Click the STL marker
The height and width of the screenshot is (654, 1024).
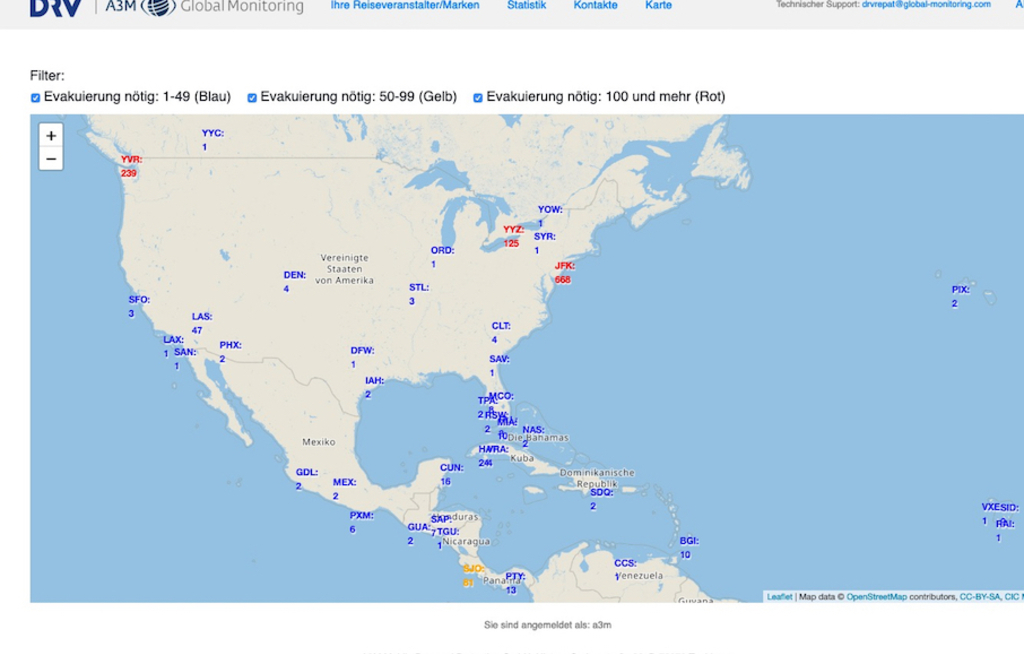[419, 294]
